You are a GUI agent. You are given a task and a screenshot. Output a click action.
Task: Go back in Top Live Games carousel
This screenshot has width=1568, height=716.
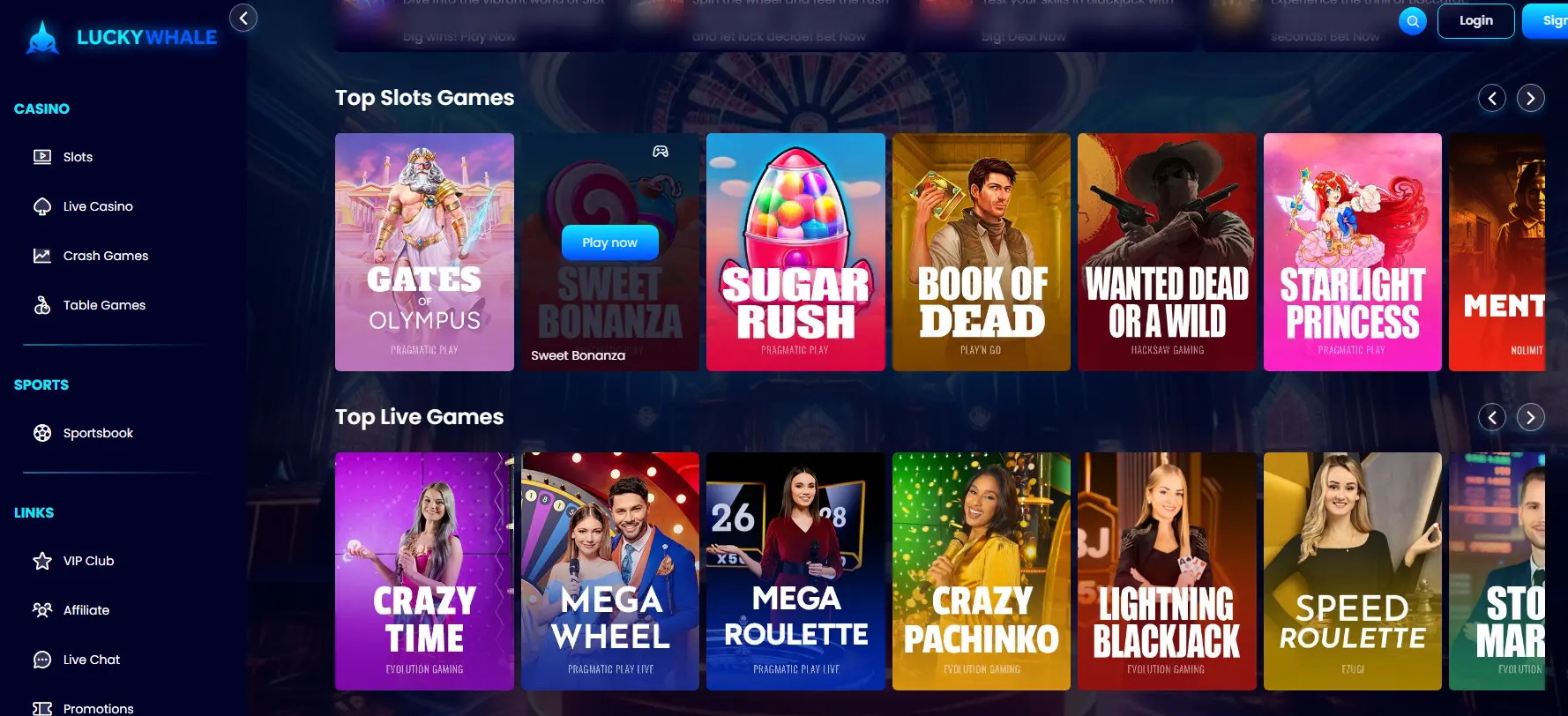[x=1492, y=417]
